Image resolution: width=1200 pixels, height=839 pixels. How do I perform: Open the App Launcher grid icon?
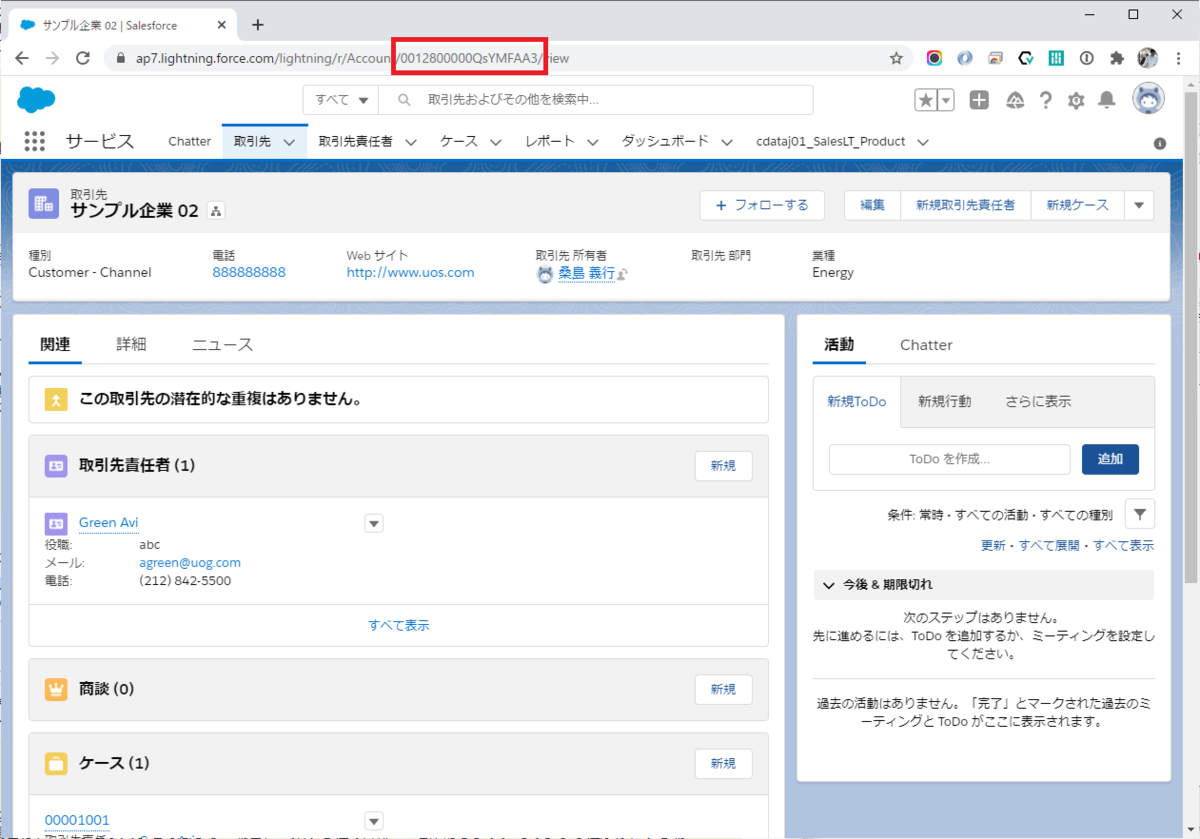pos(35,141)
